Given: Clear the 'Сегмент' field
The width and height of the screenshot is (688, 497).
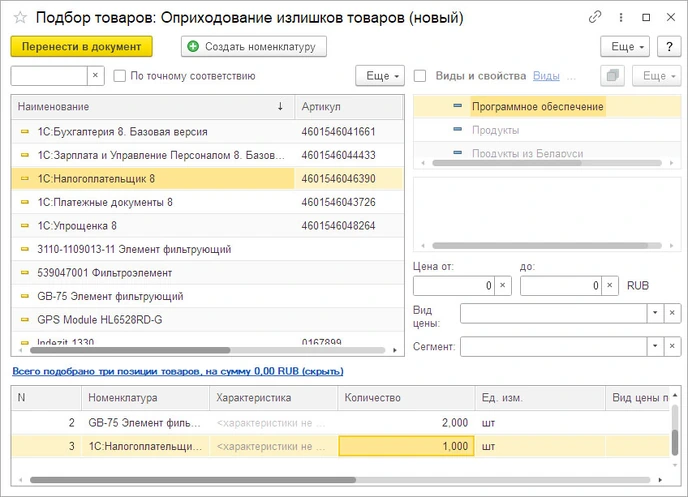Looking at the screenshot, I should [x=672, y=346].
